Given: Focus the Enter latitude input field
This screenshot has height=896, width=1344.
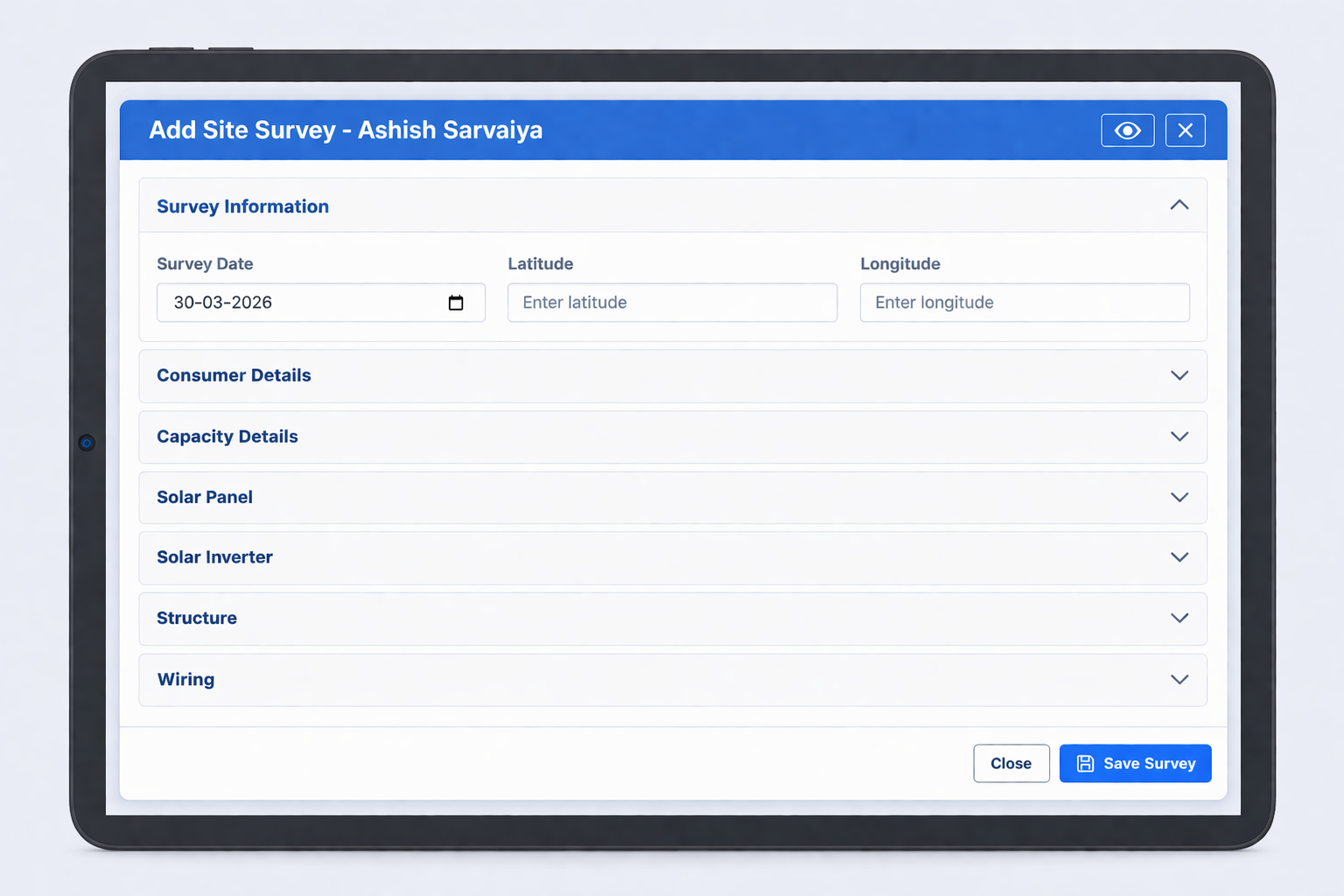Looking at the screenshot, I should point(672,303).
